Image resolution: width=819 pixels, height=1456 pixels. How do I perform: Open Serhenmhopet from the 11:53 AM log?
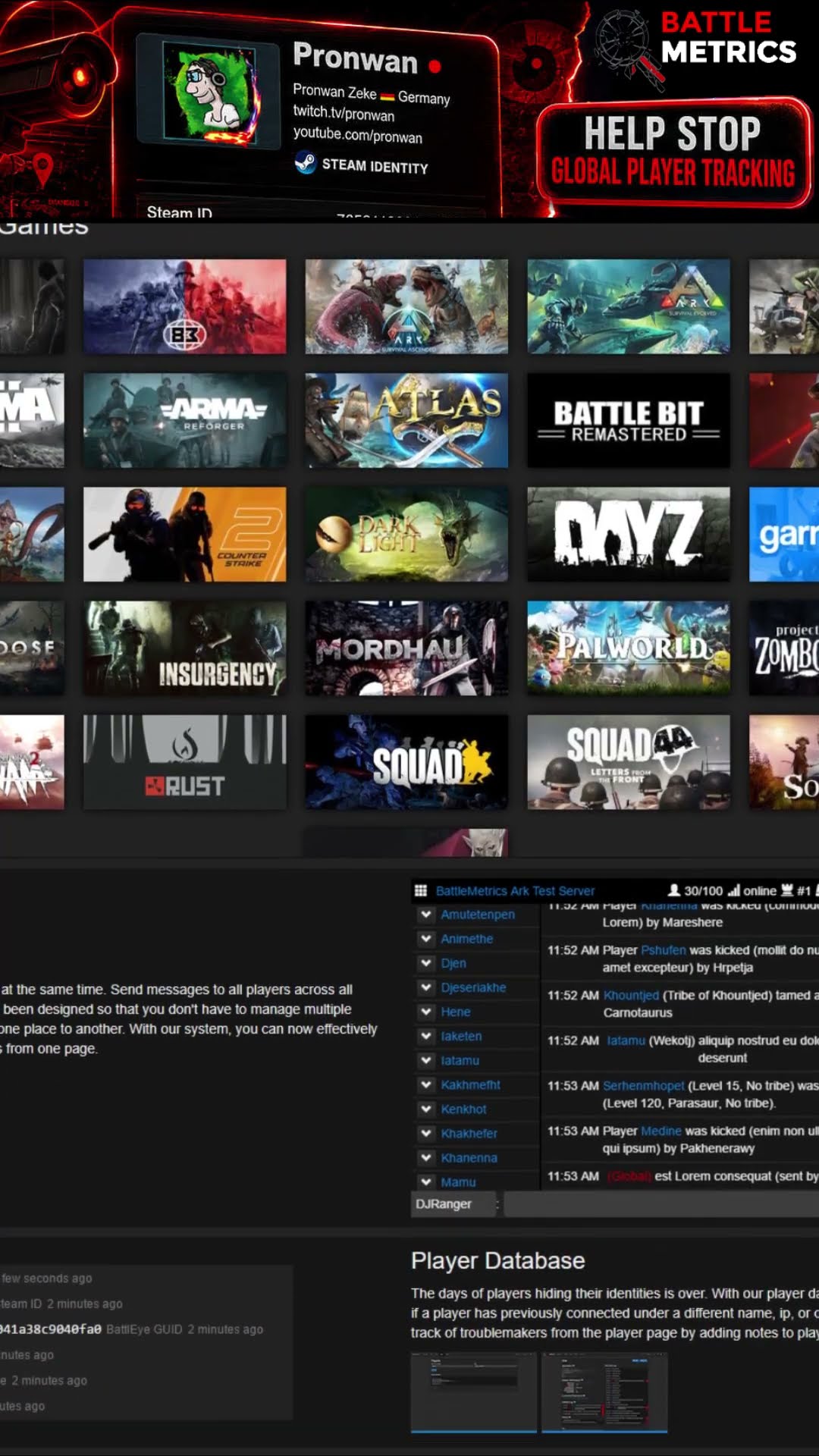(643, 1086)
